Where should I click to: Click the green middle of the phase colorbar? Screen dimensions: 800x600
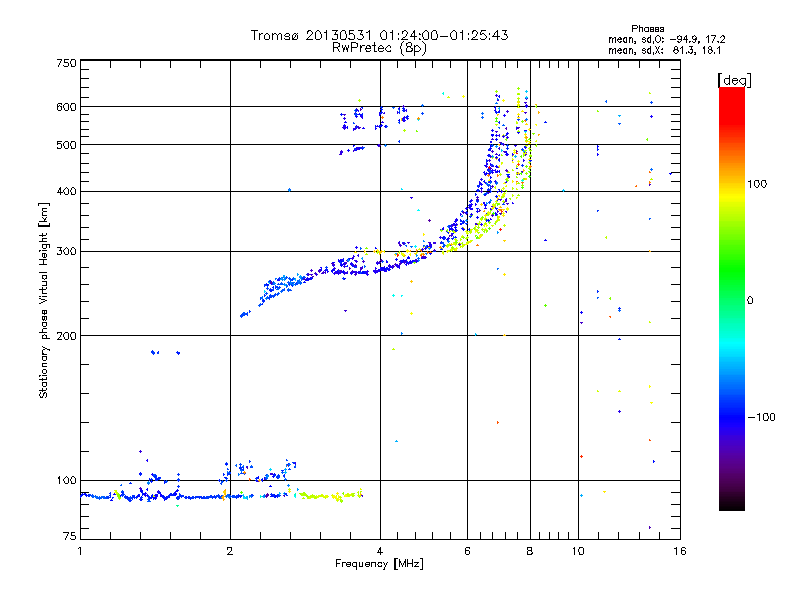732,270
